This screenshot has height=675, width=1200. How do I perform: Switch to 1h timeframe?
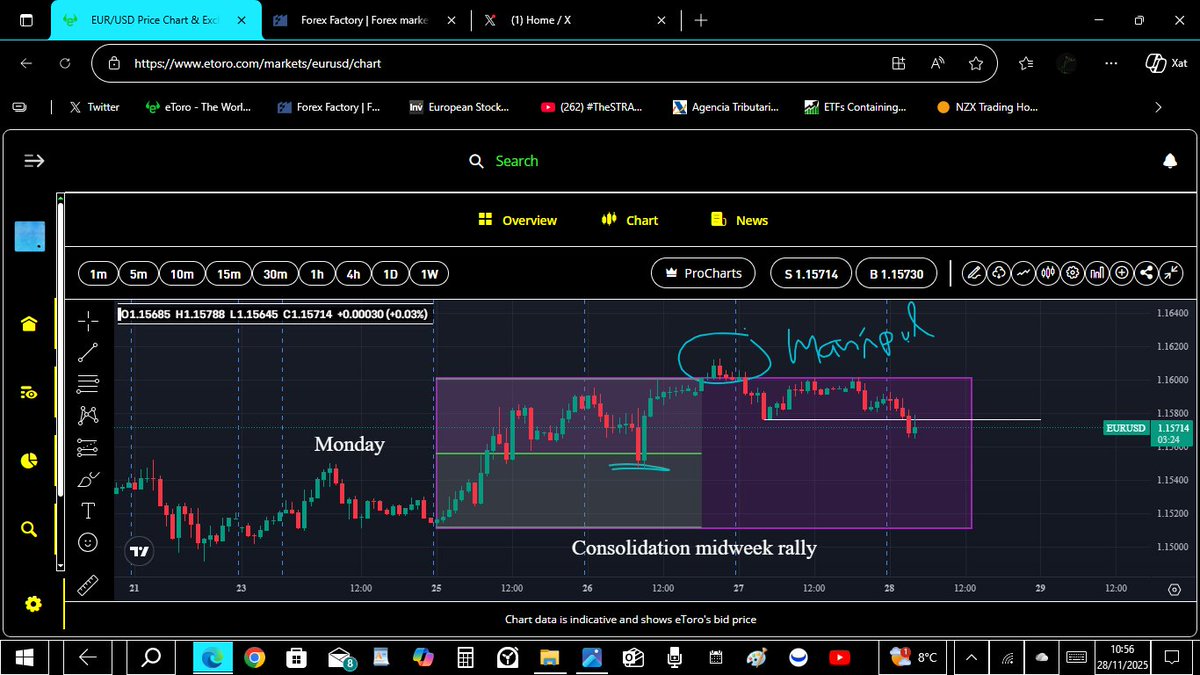pyautogui.click(x=317, y=274)
